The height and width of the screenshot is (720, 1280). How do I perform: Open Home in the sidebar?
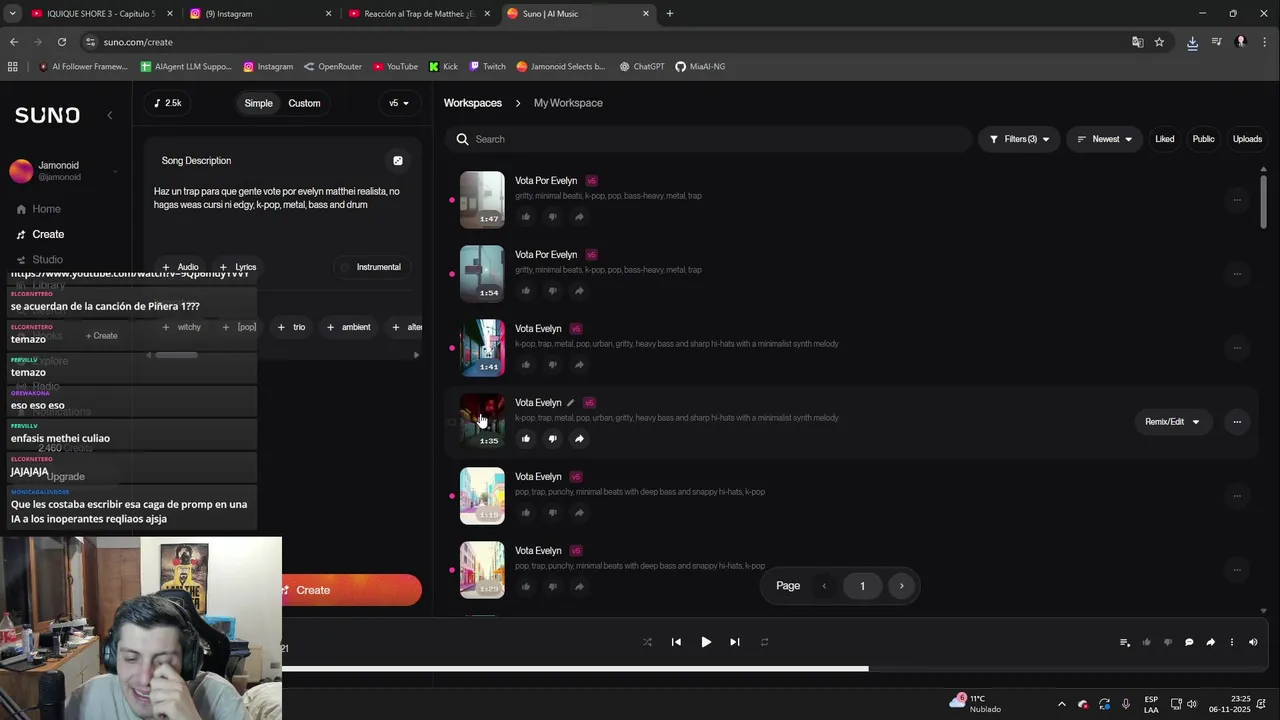pos(46,209)
